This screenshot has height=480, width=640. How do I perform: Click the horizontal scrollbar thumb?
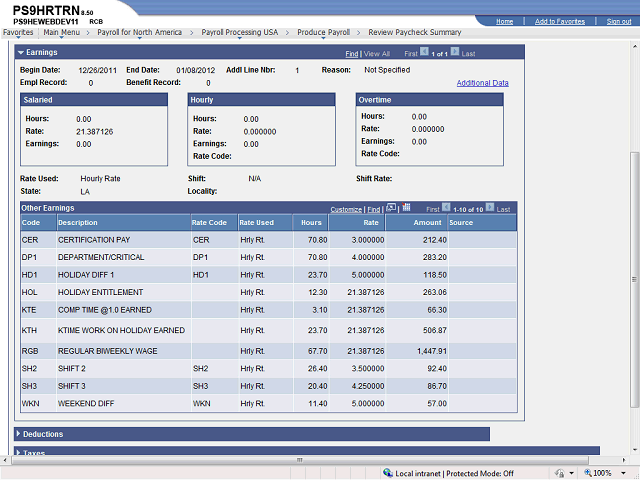[300, 460]
